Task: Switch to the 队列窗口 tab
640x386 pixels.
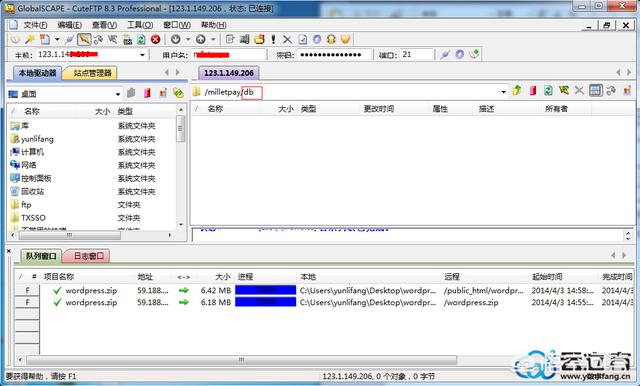Action: [41, 256]
